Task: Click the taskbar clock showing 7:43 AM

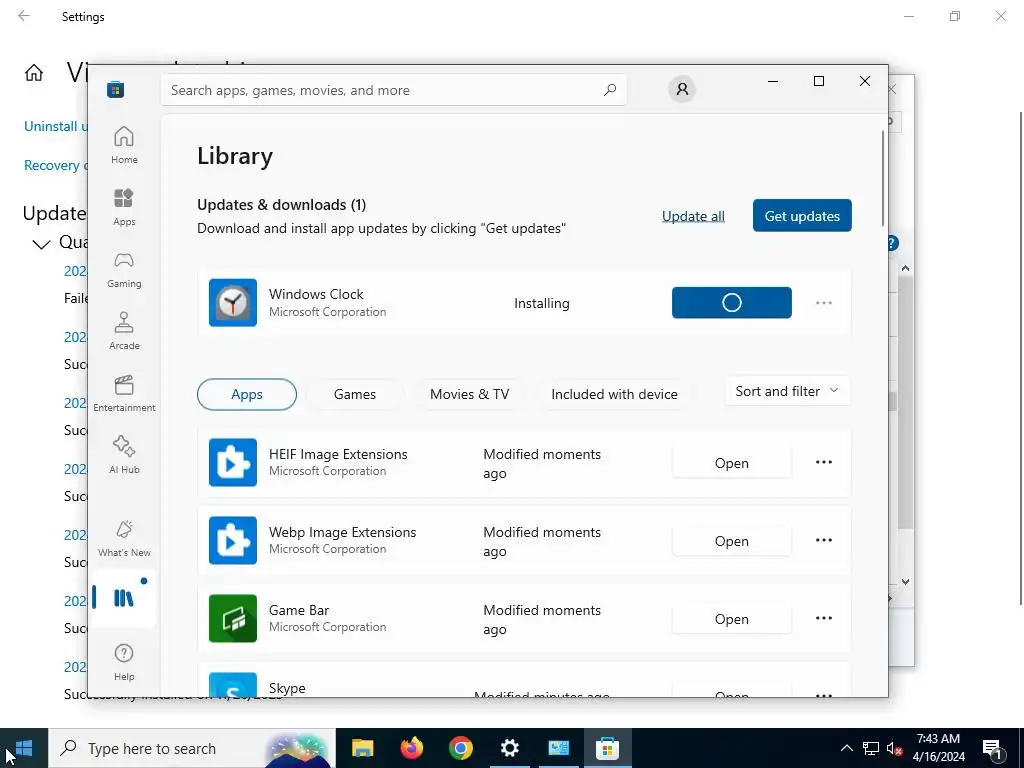Action: (938, 748)
